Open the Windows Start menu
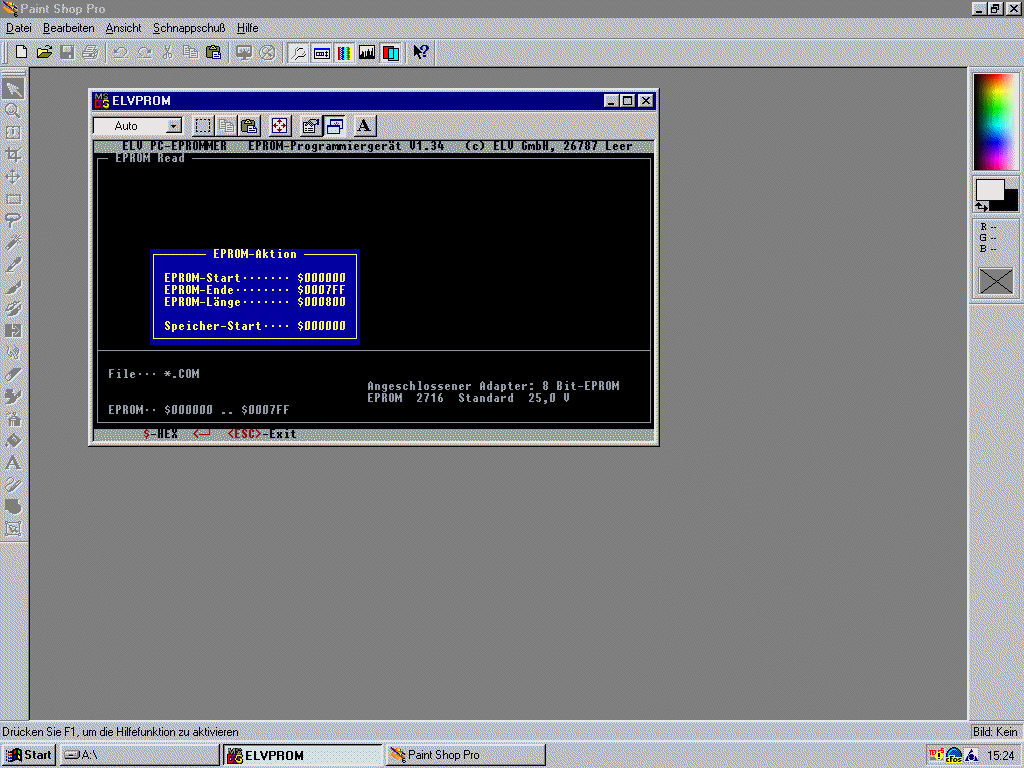 click(x=28, y=755)
